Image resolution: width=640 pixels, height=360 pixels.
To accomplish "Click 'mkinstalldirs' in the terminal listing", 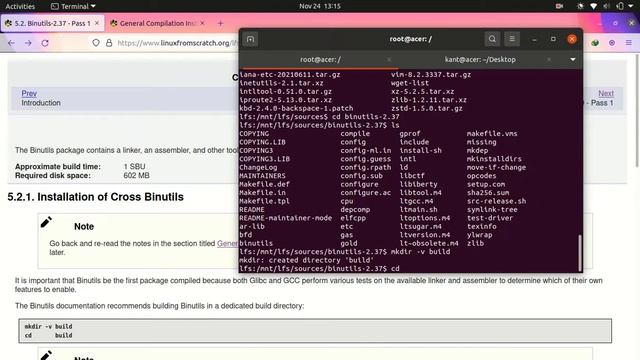I will (494, 159).
